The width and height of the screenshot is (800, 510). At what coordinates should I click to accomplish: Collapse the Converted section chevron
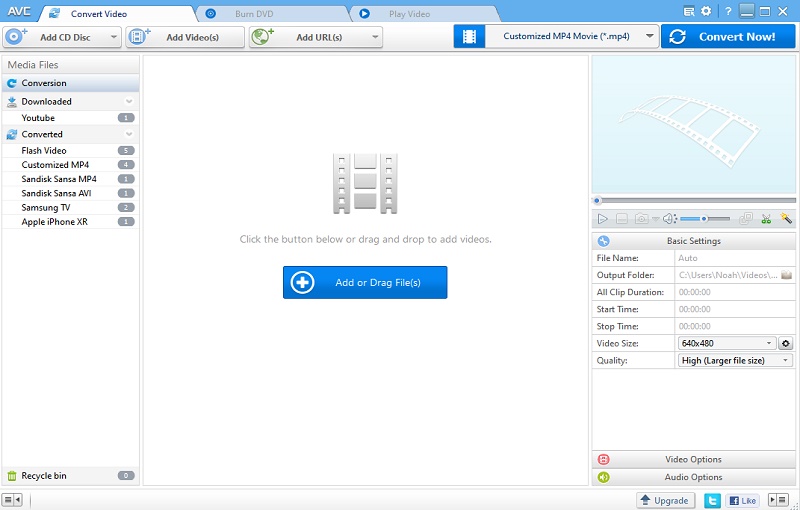[129, 134]
